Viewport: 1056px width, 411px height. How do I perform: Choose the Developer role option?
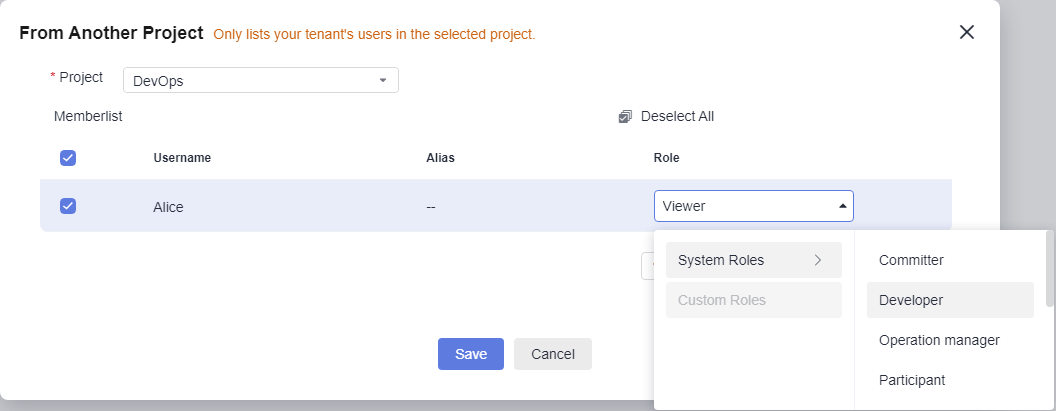[x=950, y=300]
